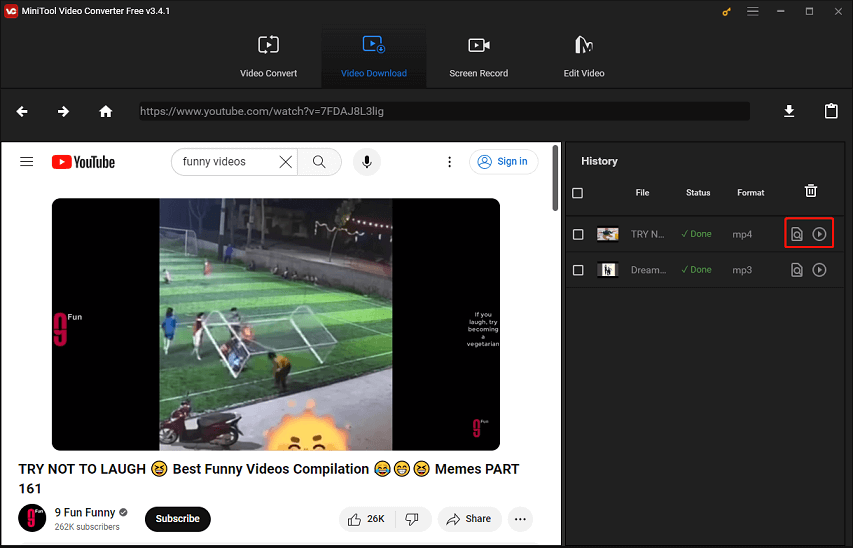Image resolution: width=853 pixels, height=548 pixels.
Task: Open the YouTube guide menu icon
Action: [27, 162]
